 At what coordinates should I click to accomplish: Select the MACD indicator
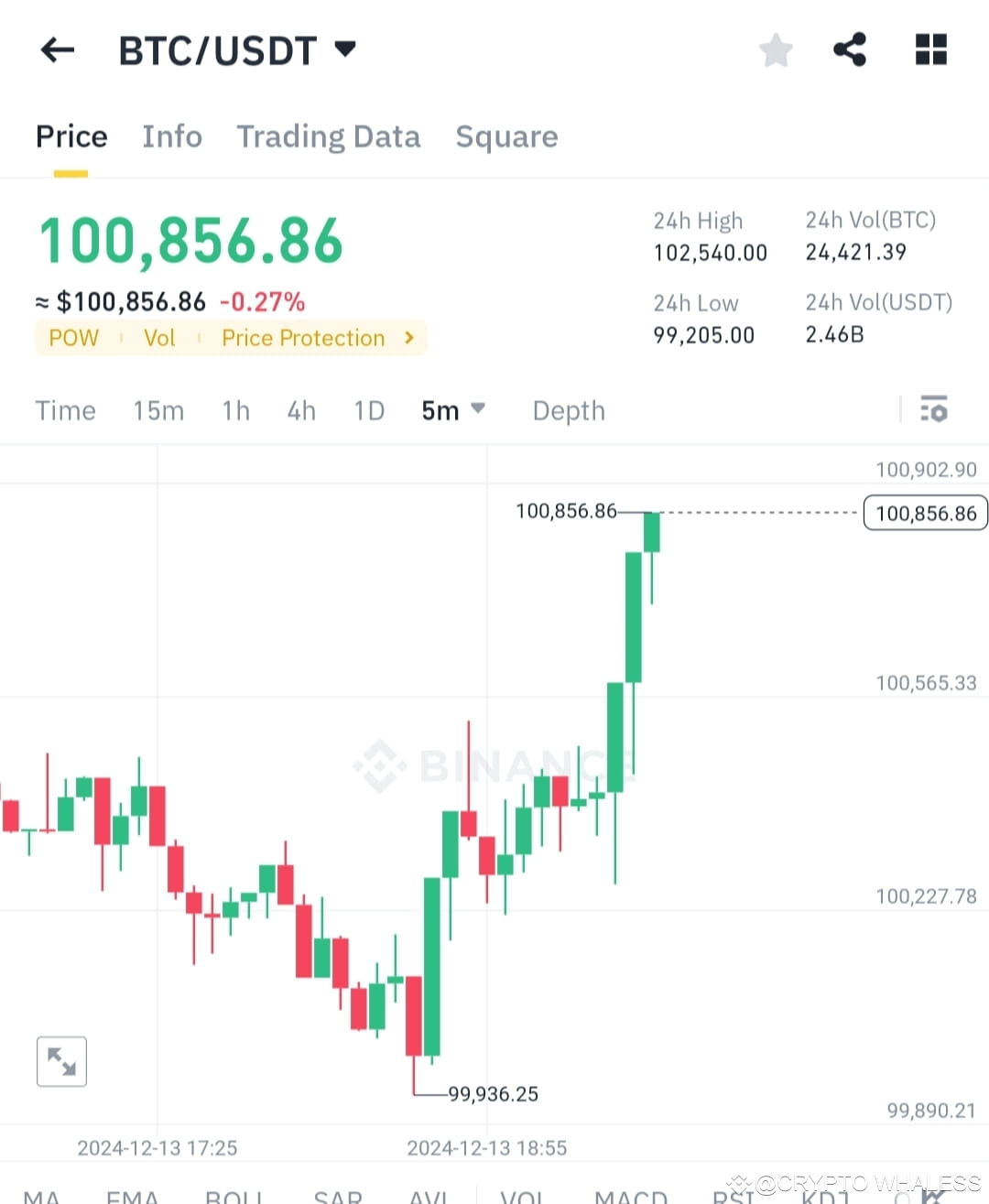(630, 1195)
